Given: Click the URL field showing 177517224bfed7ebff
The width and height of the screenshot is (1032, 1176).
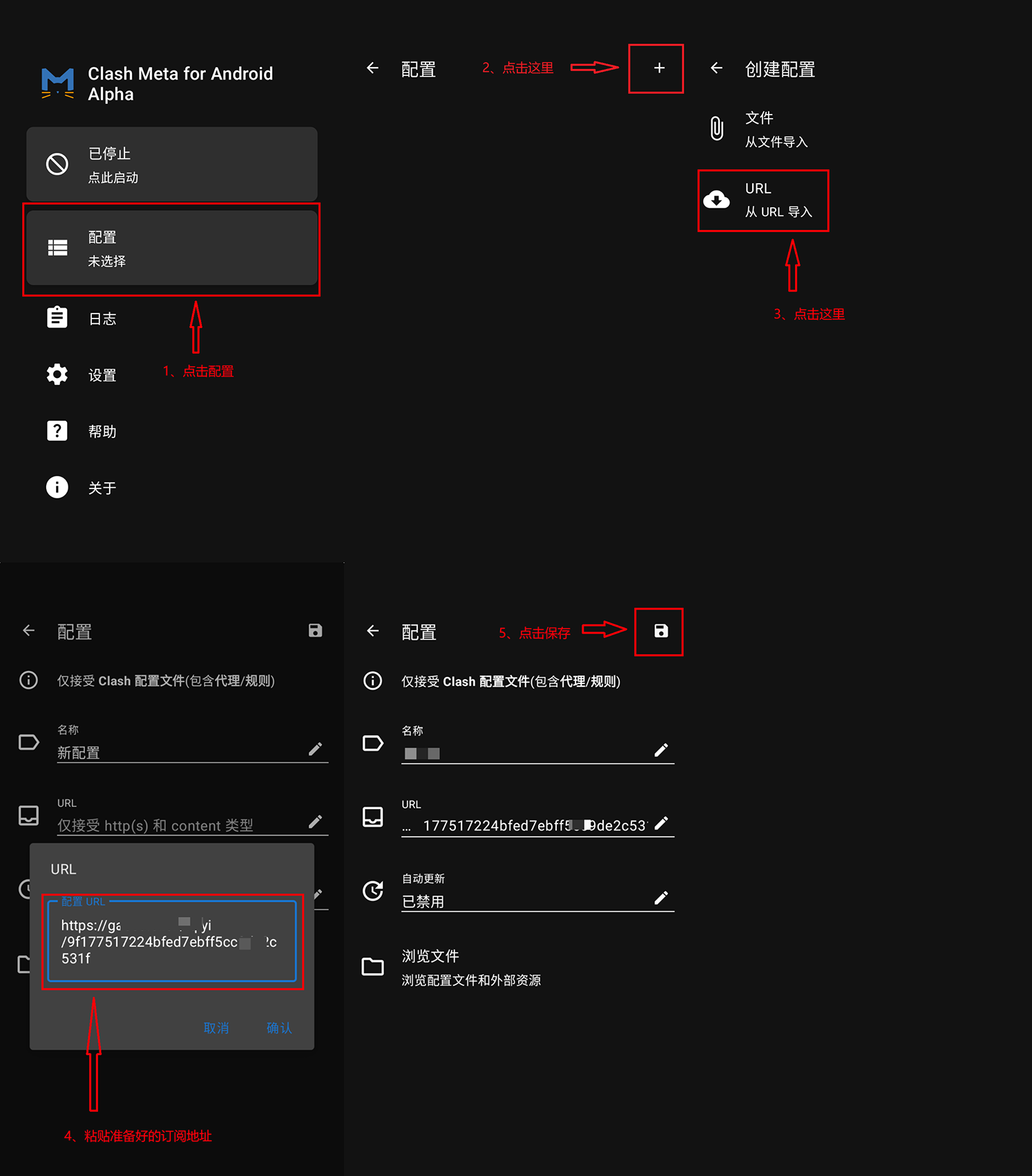Looking at the screenshot, I should pos(537,826).
